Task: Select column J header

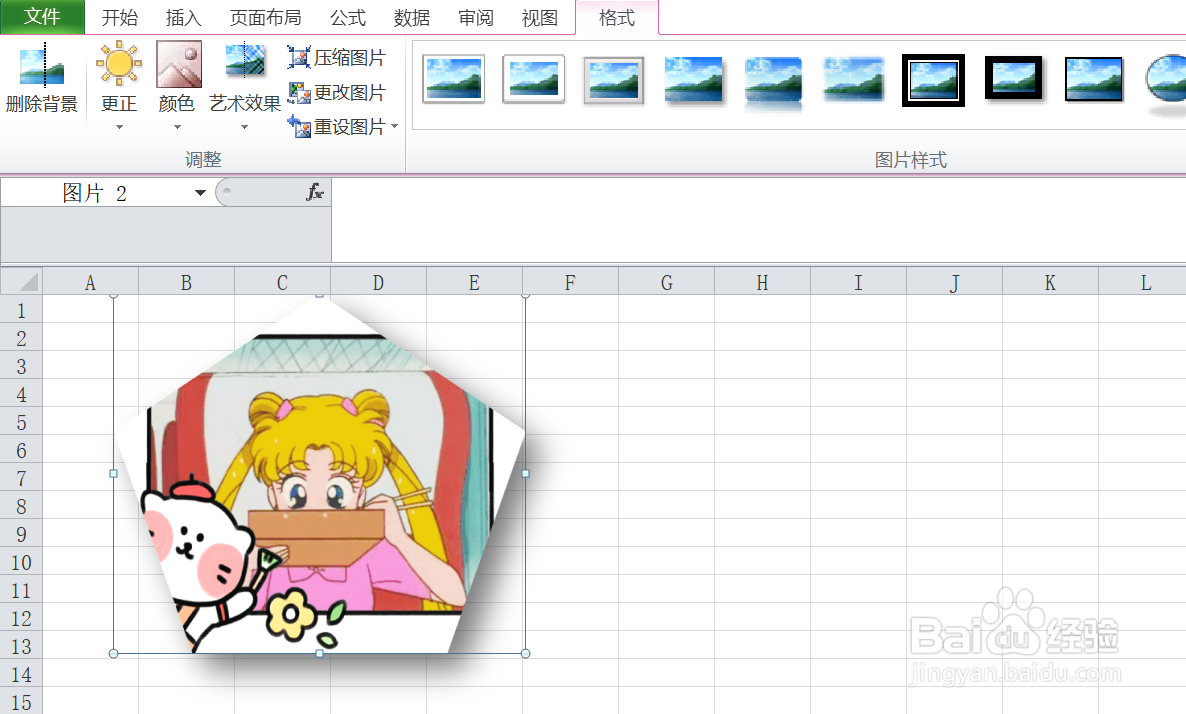Action: 955,283
